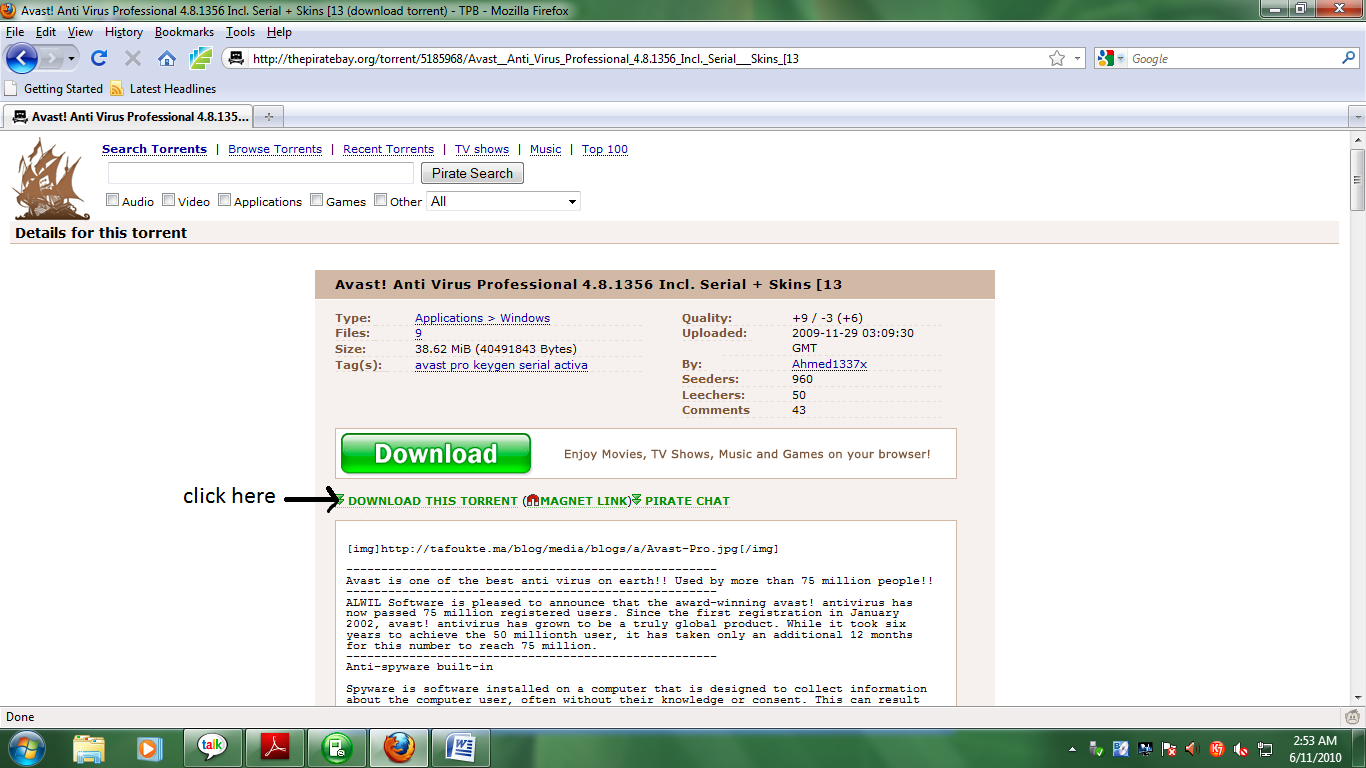Click DOWNLOAD THIS TORRENT link
The image size is (1366, 768).
coord(433,501)
